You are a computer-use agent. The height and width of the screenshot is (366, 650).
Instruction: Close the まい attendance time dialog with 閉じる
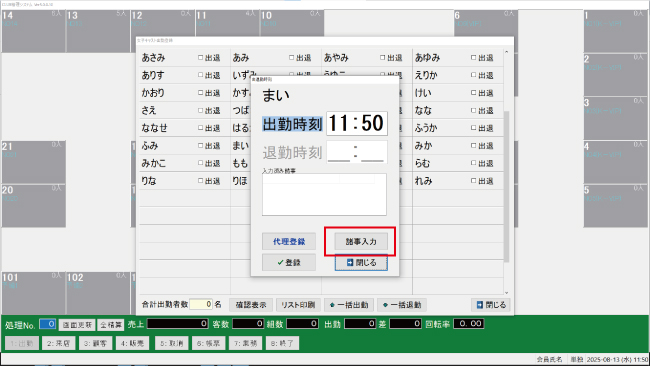click(x=361, y=262)
